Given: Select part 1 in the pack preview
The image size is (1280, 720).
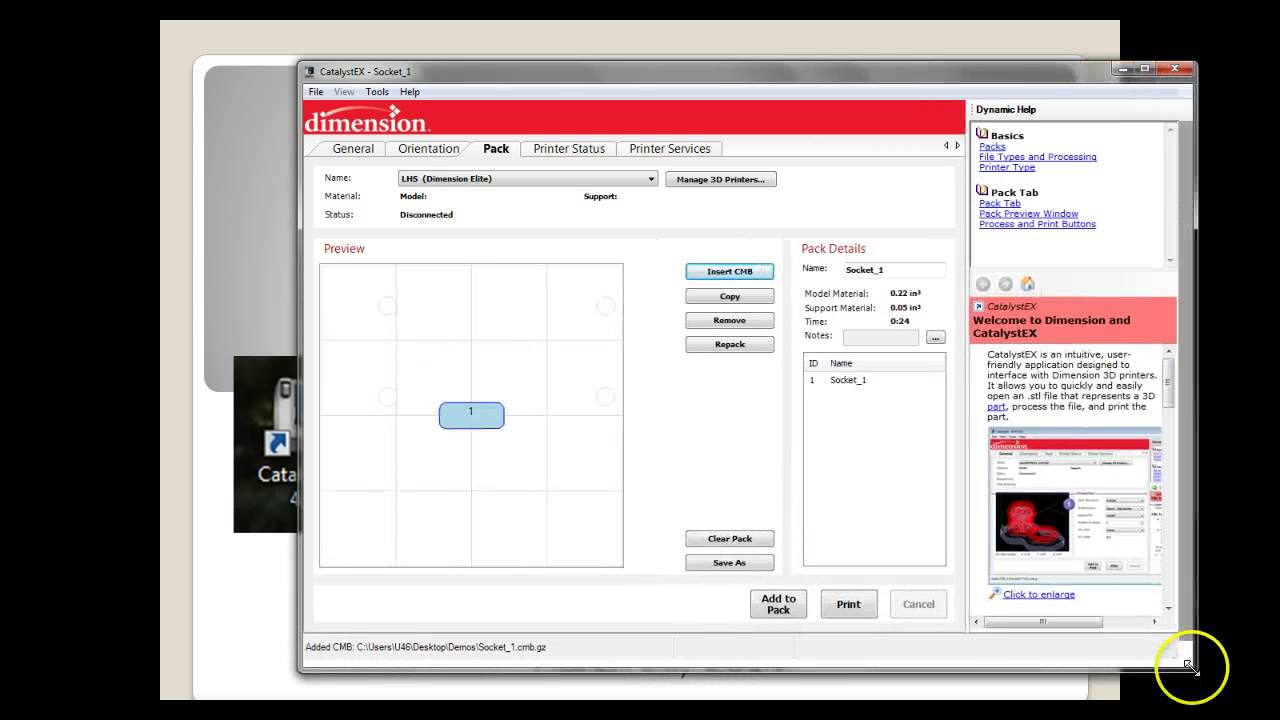Looking at the screenshot, I should point(471,415).
